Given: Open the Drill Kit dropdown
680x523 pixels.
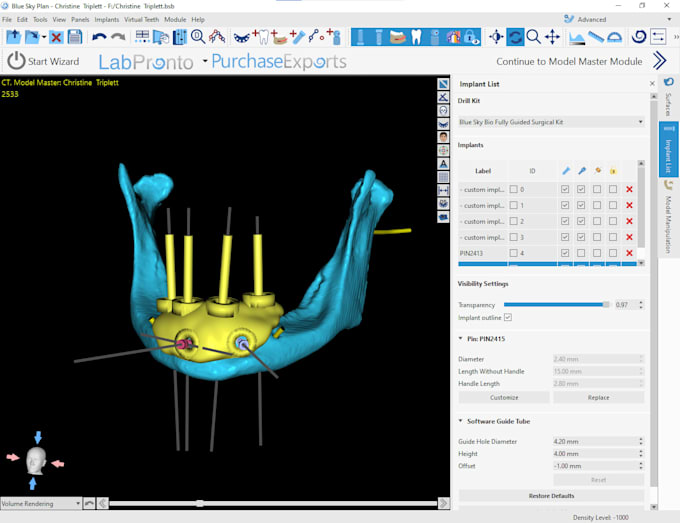Looking at the screenshot, I should (x=551, y=122).
